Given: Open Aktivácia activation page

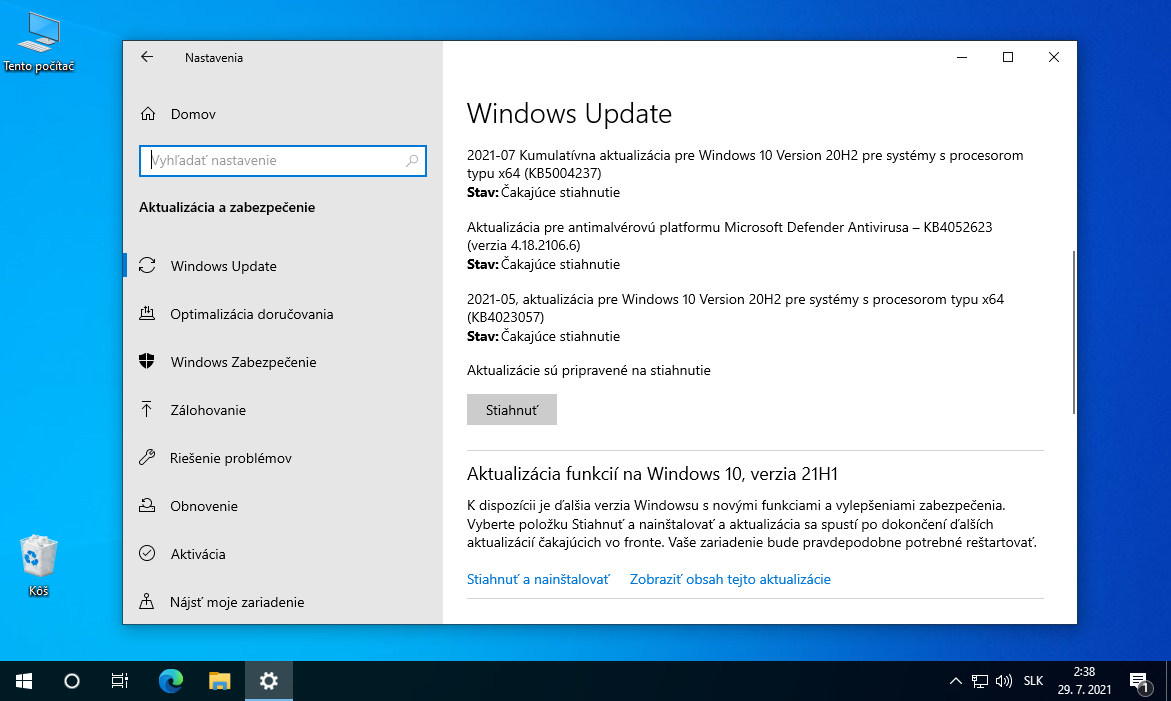Looking at the screenshot, I should (x=198, y=554).
